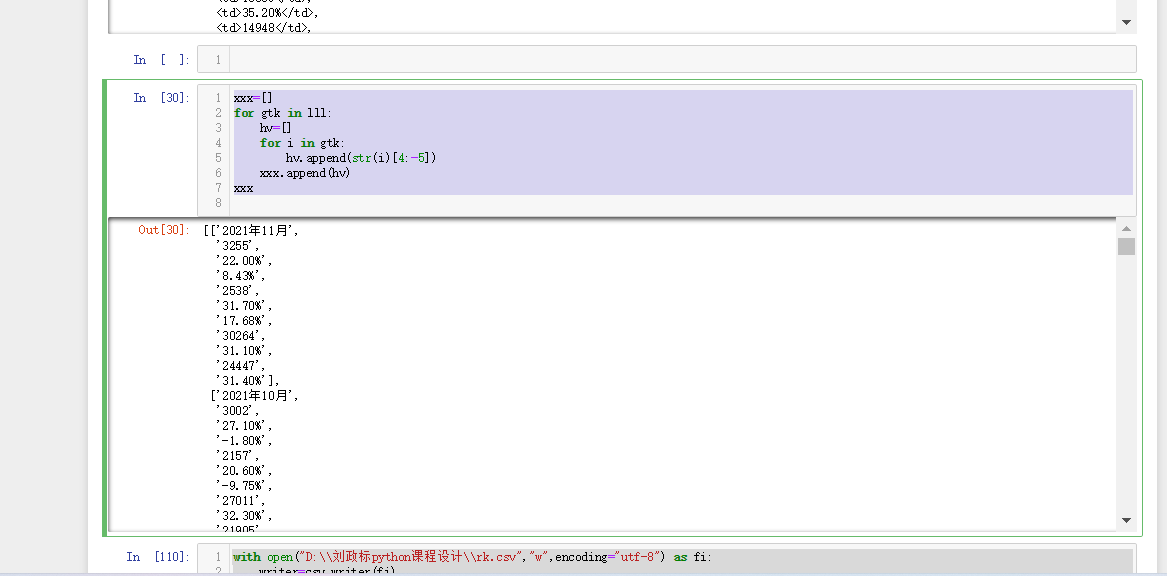Image resolution: width=1167 pixels, height=576 pixels.
Task: Click the 'with open(...rk.csv...)' code line
Action: click(x=472, y=557)
